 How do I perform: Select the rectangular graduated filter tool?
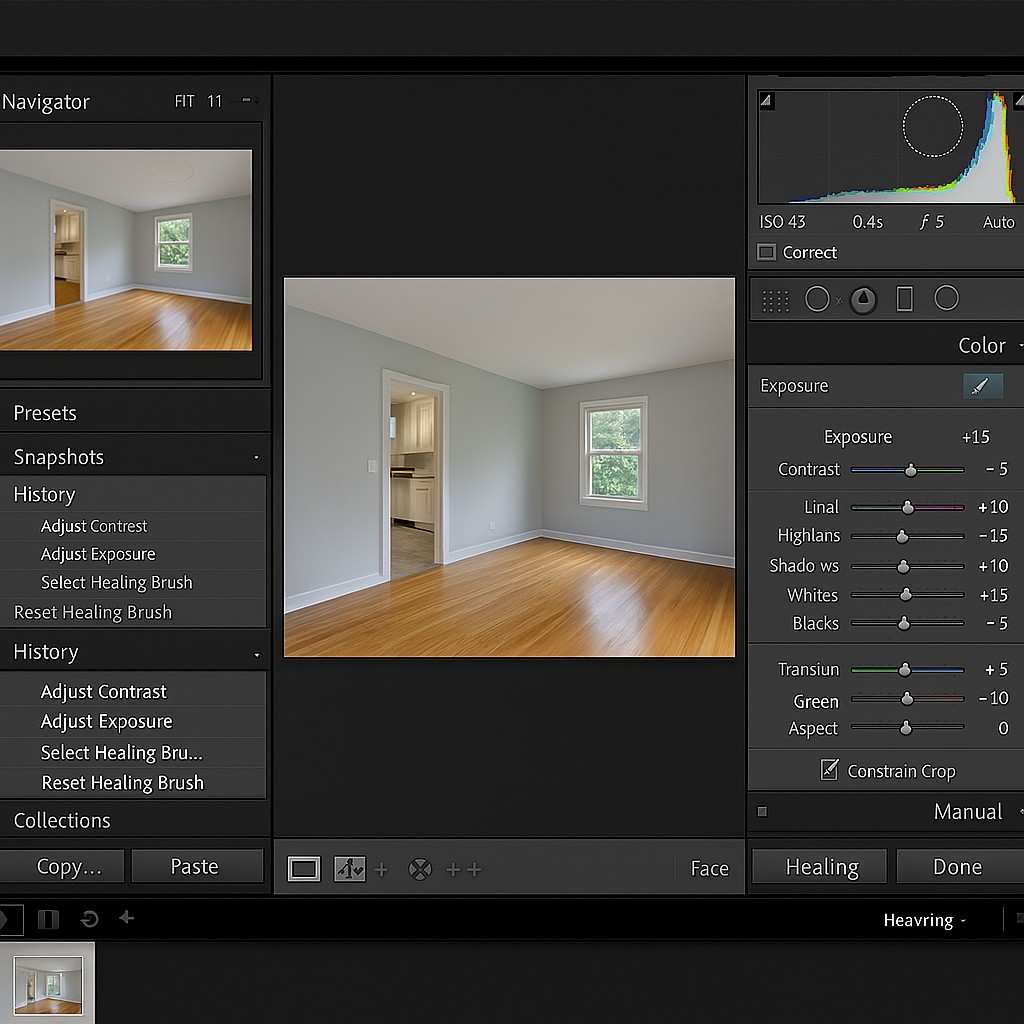[904, 299]
